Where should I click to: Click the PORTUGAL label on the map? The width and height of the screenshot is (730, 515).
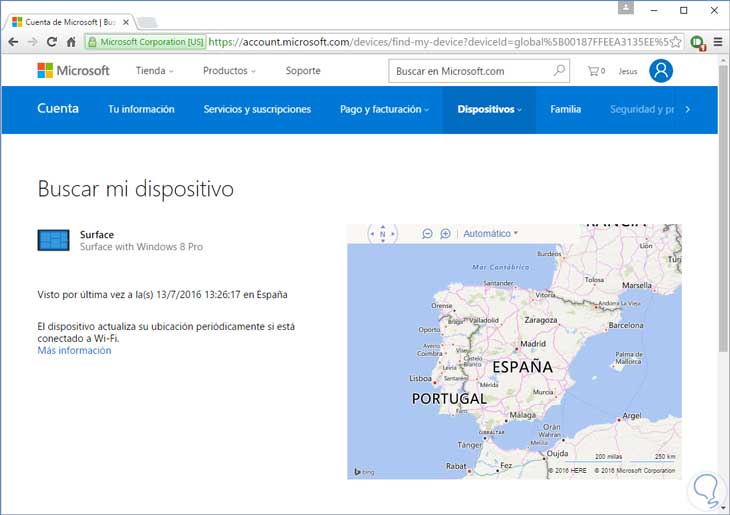pyautogui.click(x=449, y=399)
